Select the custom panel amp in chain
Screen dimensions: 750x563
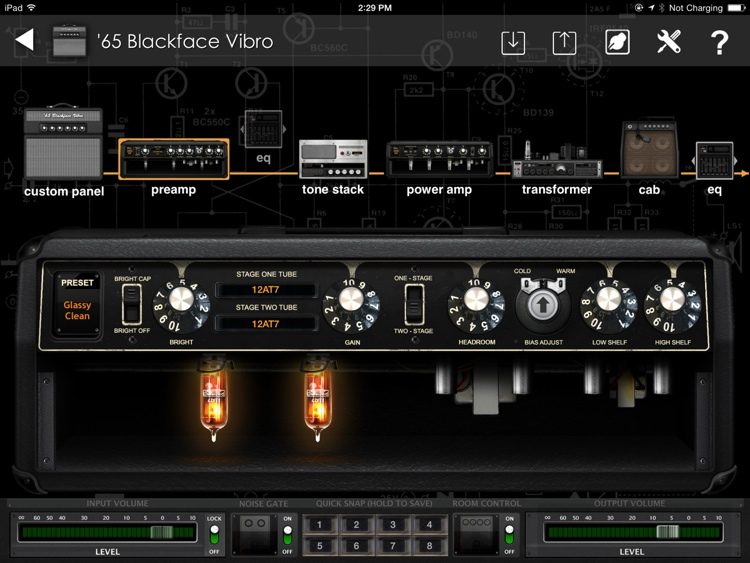[x=63, y=143]
